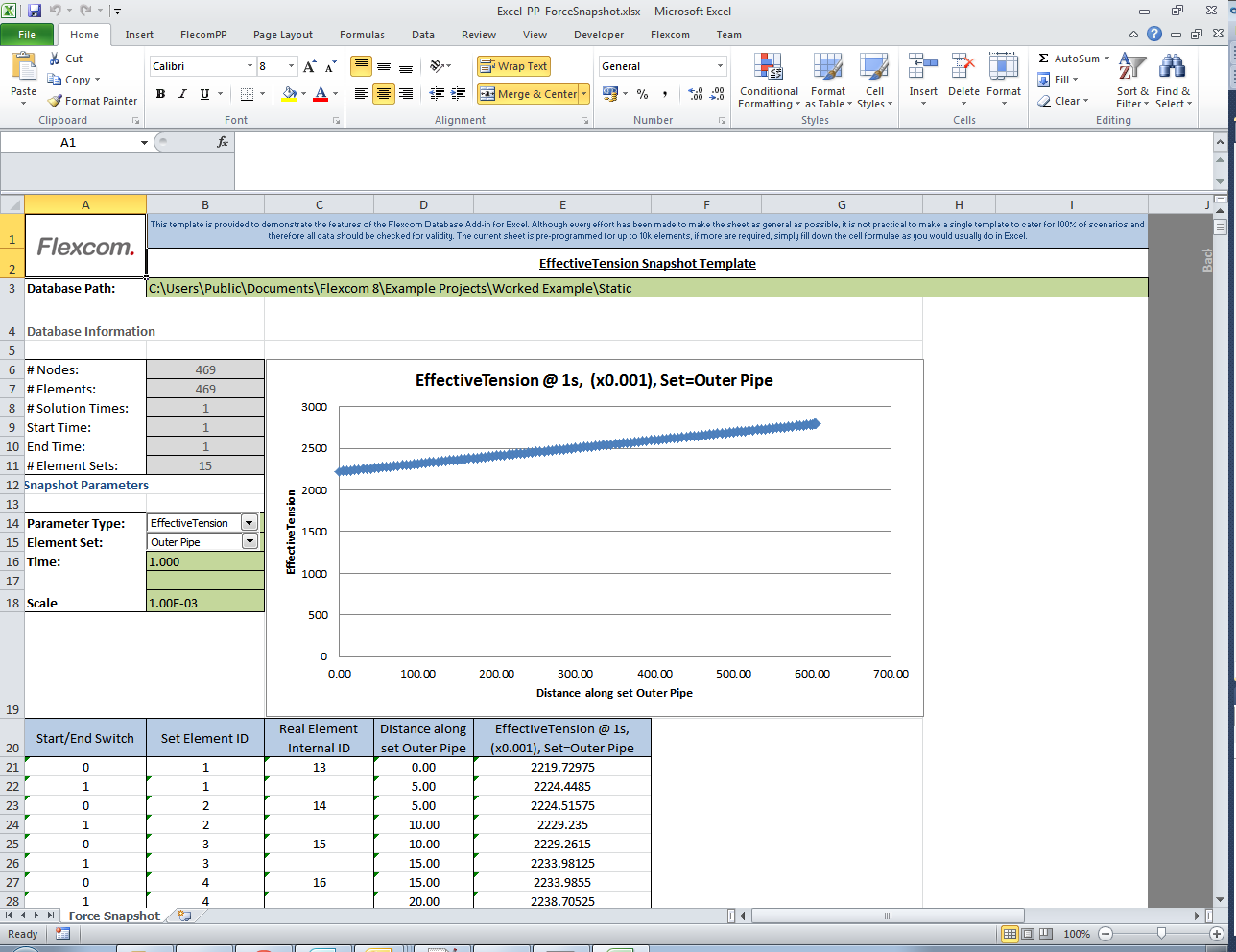
Task: Click the Copy icon
Action: click(55, 80)
